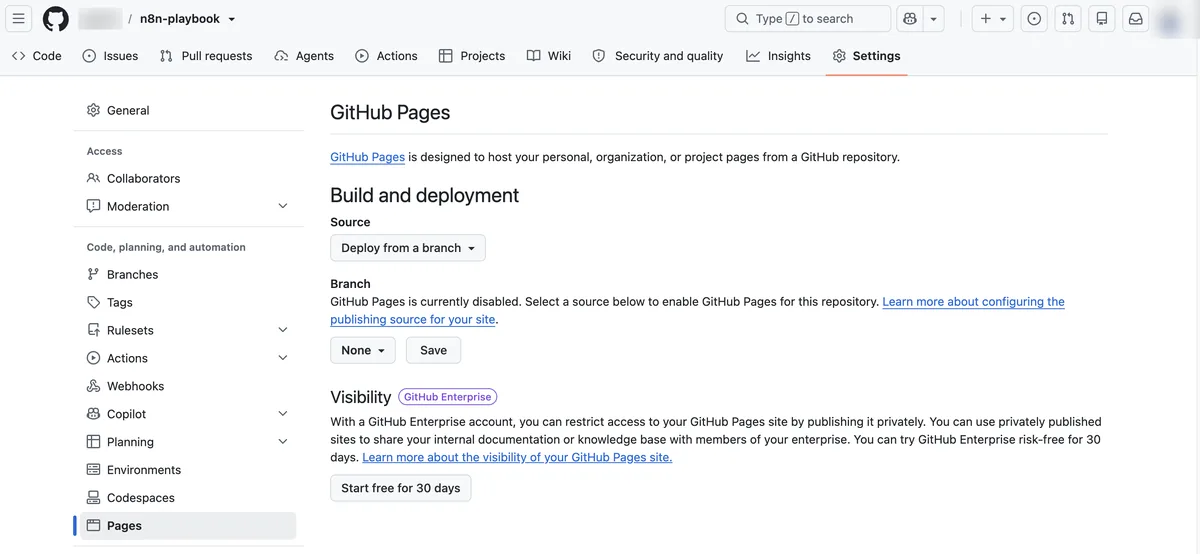The height and width of the screenshot is (554, 1200).
Task: Open notifications inbox icon
Action: 1136,19
